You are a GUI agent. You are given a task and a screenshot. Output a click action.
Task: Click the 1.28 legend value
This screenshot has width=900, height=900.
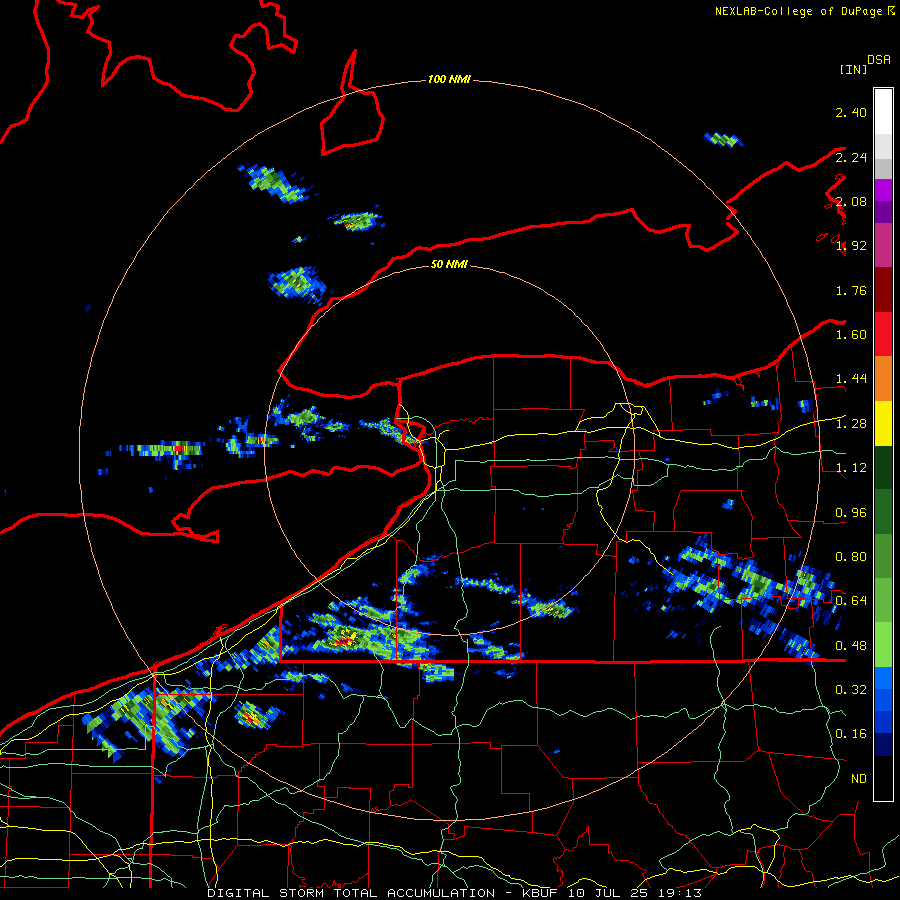tap(851, 424)
